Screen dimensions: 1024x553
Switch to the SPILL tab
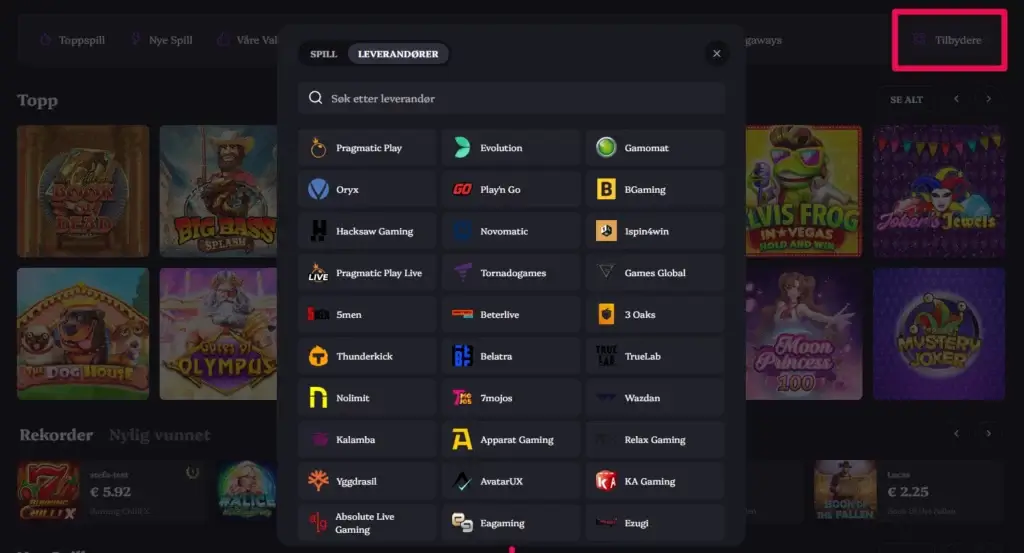coord(324,54)
